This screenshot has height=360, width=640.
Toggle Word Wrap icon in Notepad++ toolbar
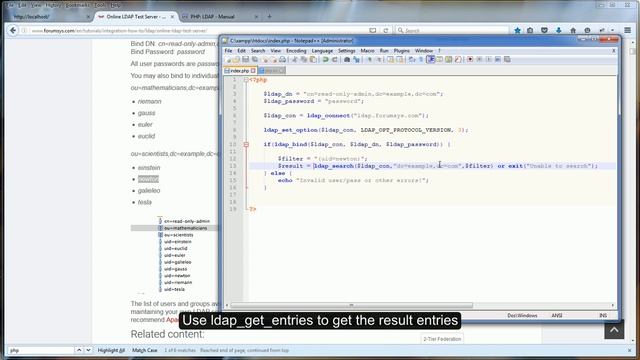(x=411, y=60)
